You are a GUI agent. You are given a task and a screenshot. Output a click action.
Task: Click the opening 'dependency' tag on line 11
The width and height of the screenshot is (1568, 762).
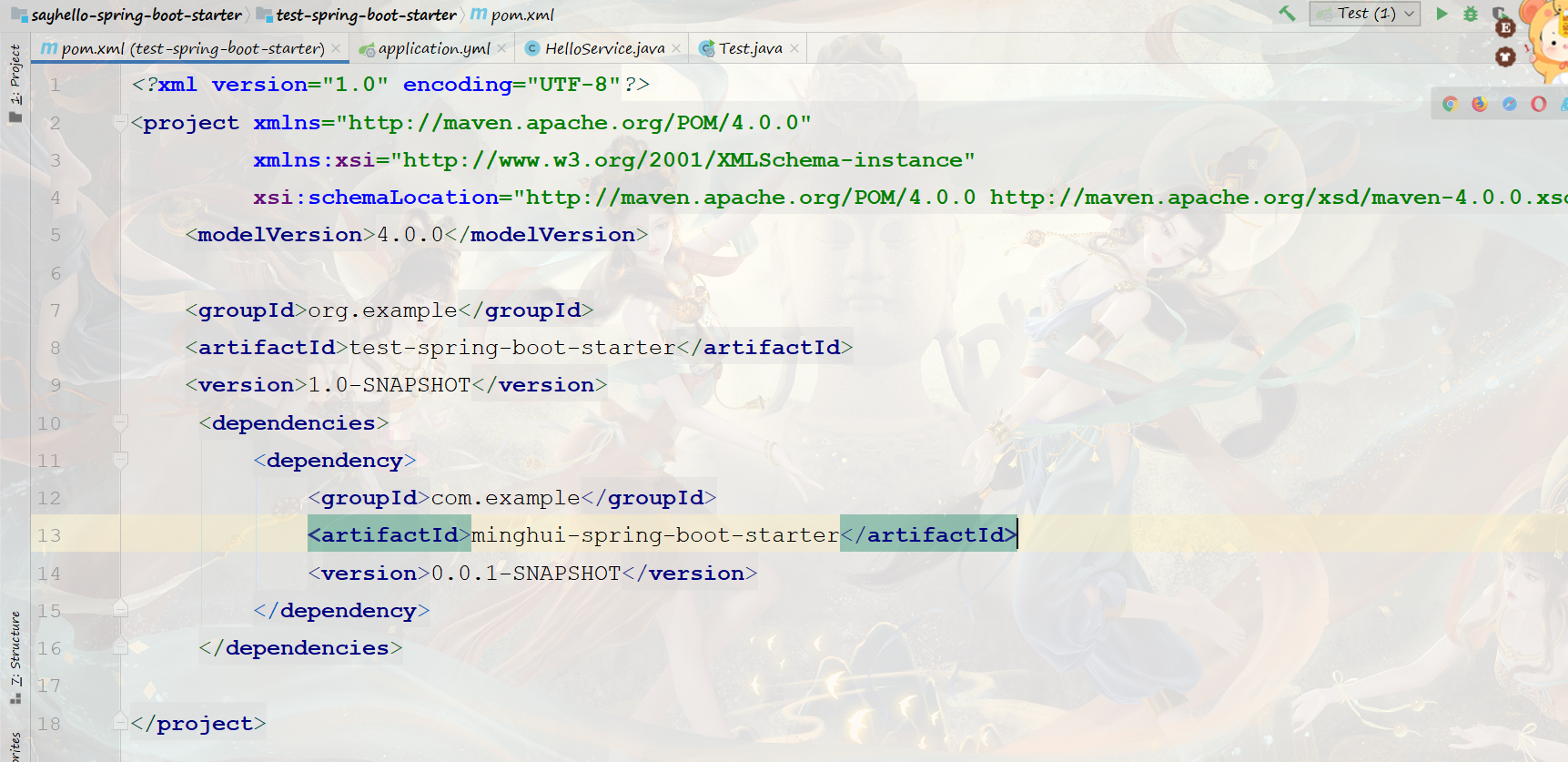coord(335,461)
